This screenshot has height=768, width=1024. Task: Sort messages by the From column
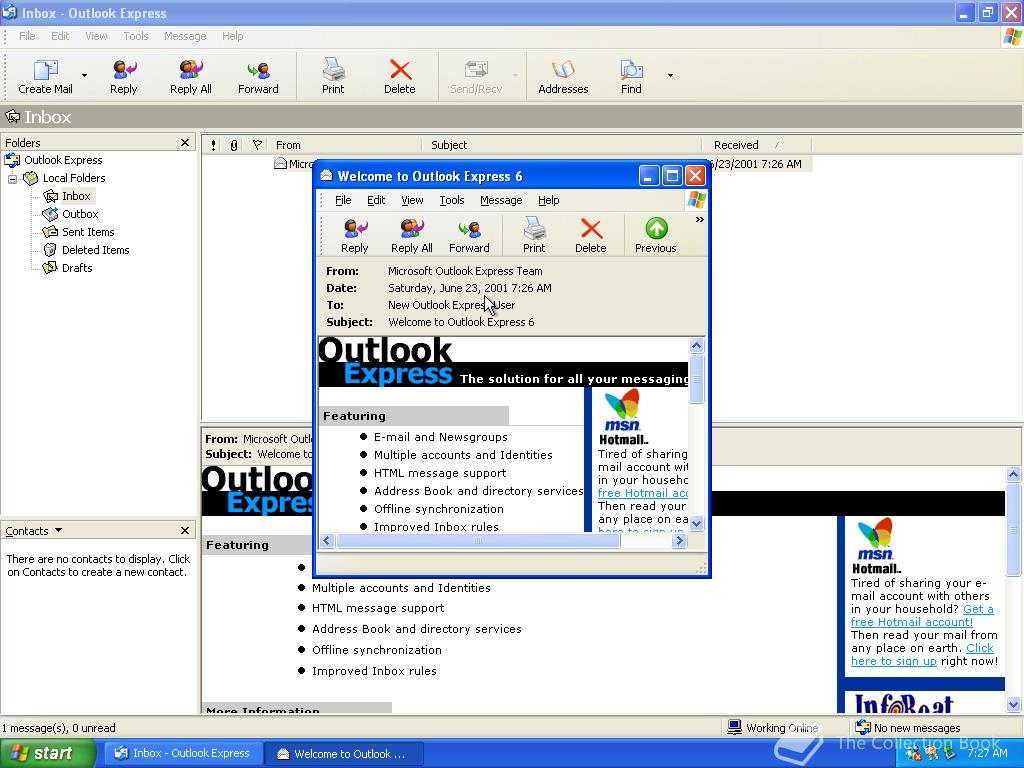coord(345,145)
